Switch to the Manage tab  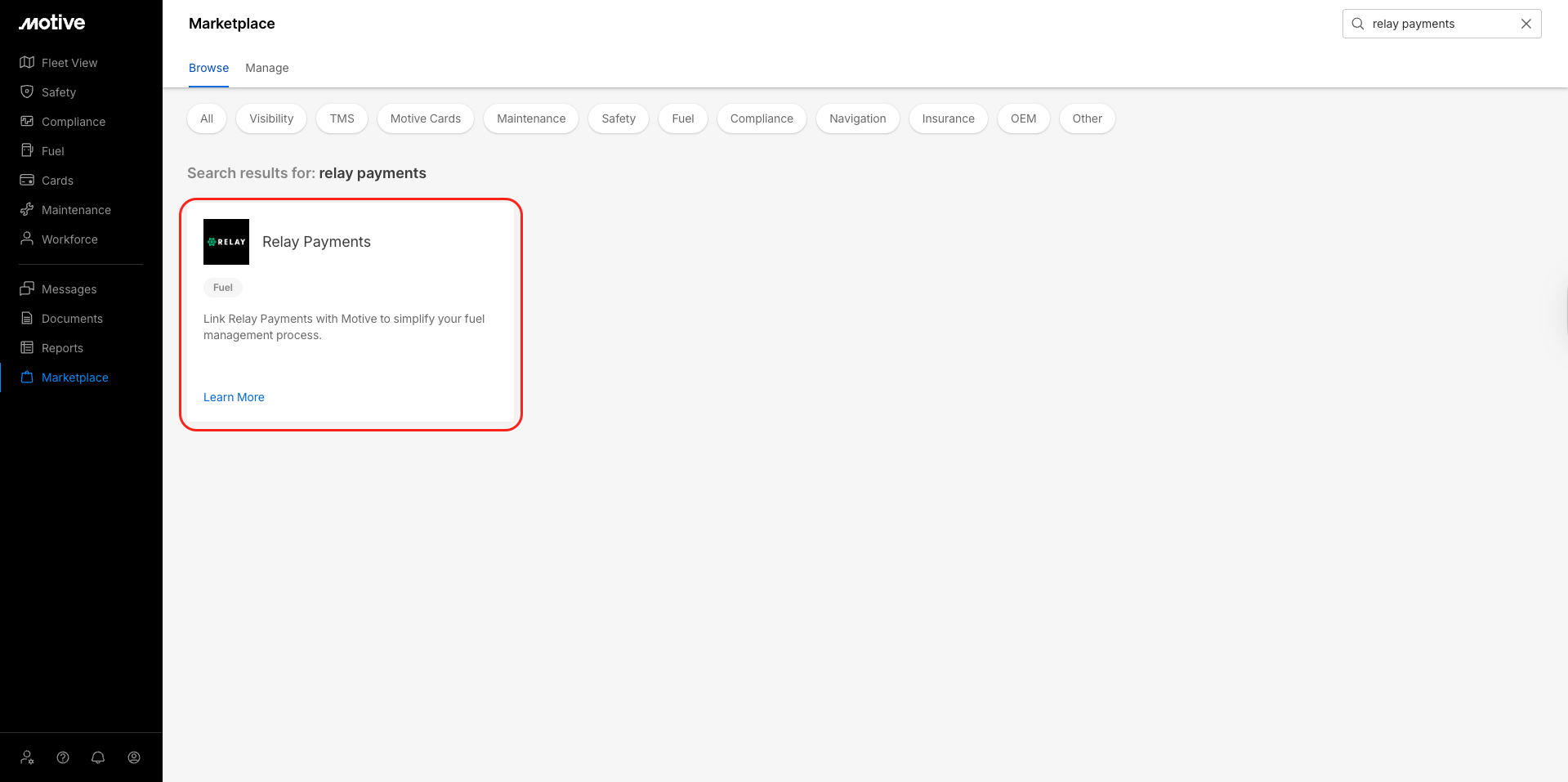pos(267,68)
